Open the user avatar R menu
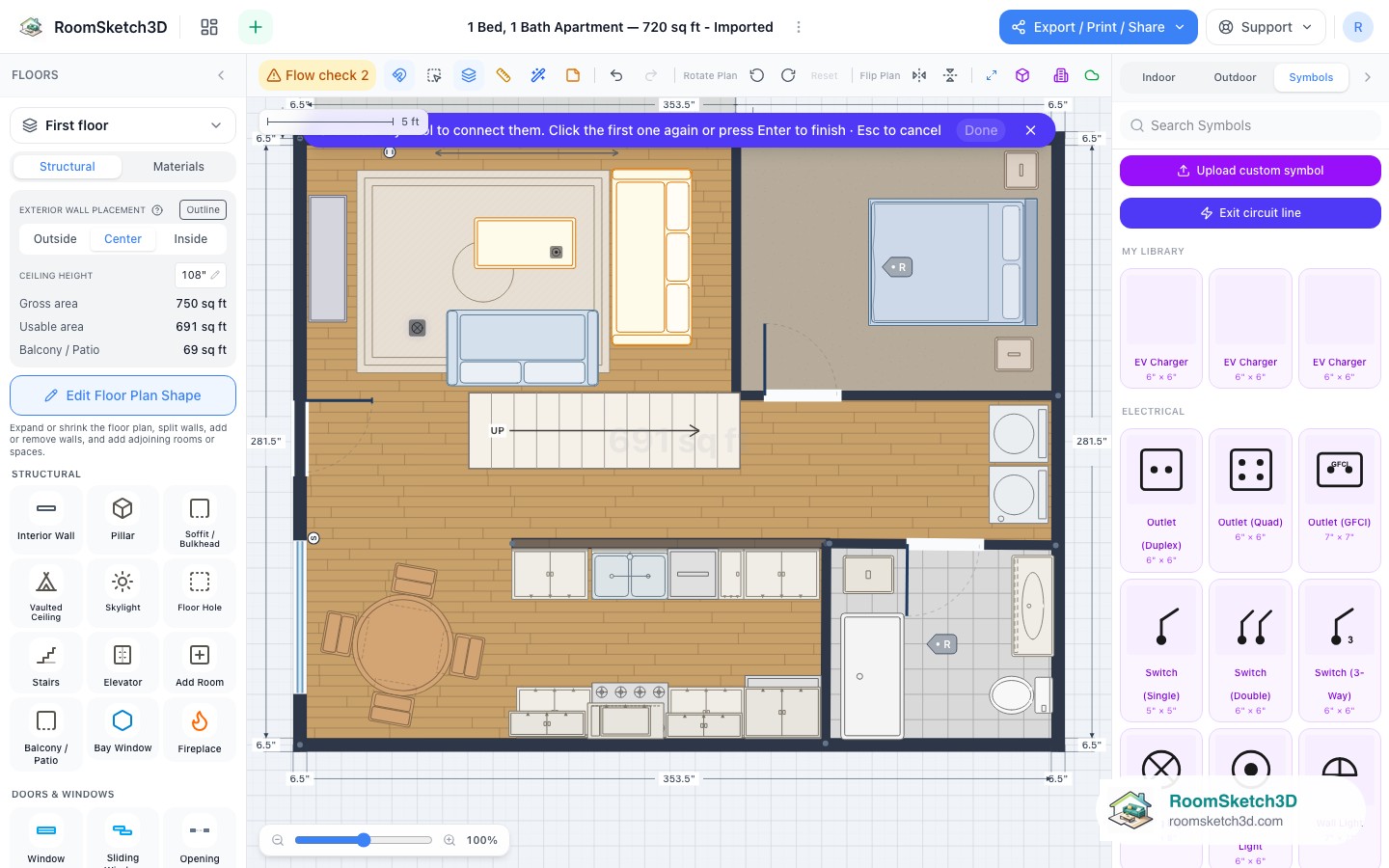1389x868 pixels. tap(1358, 27)
